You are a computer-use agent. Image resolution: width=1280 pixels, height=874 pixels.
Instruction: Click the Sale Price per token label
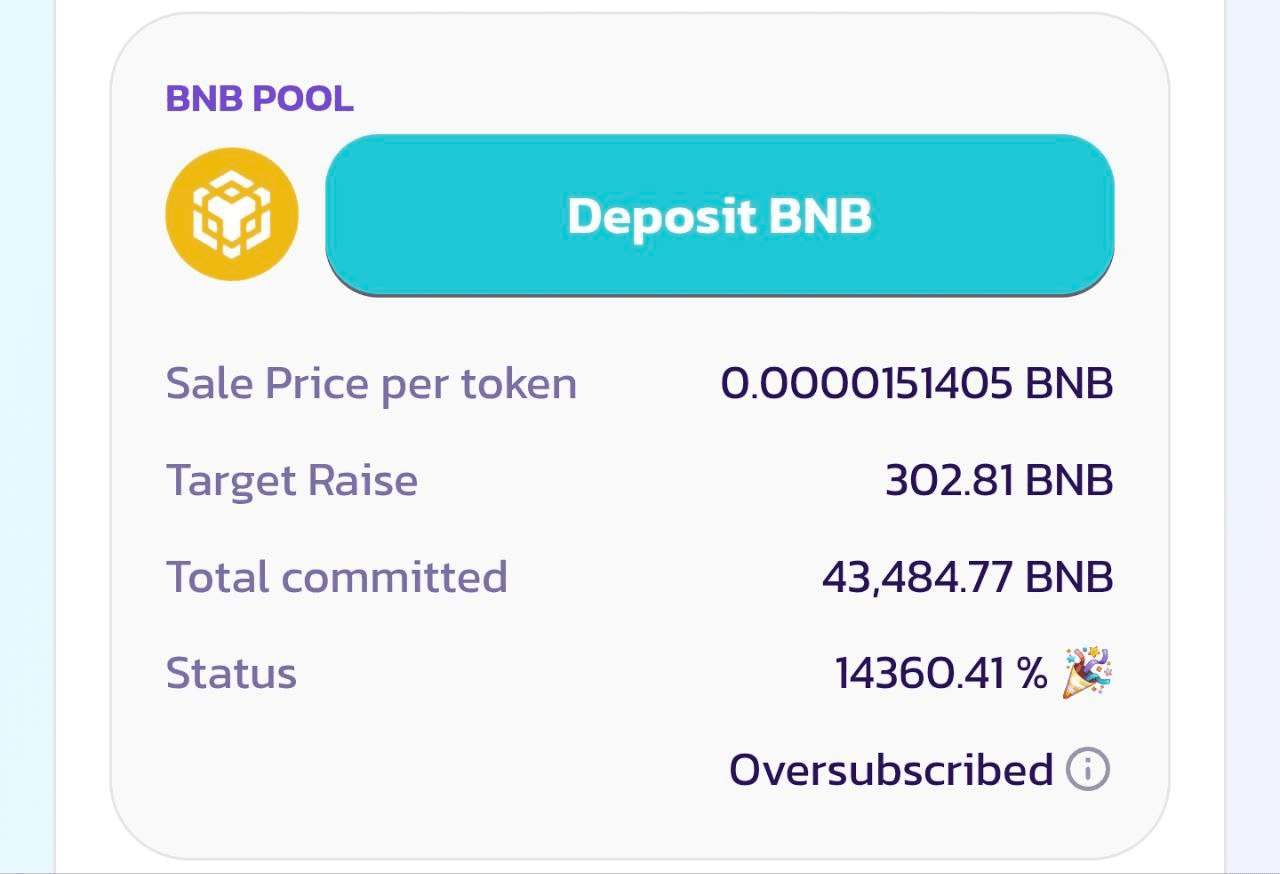point(371,384)
